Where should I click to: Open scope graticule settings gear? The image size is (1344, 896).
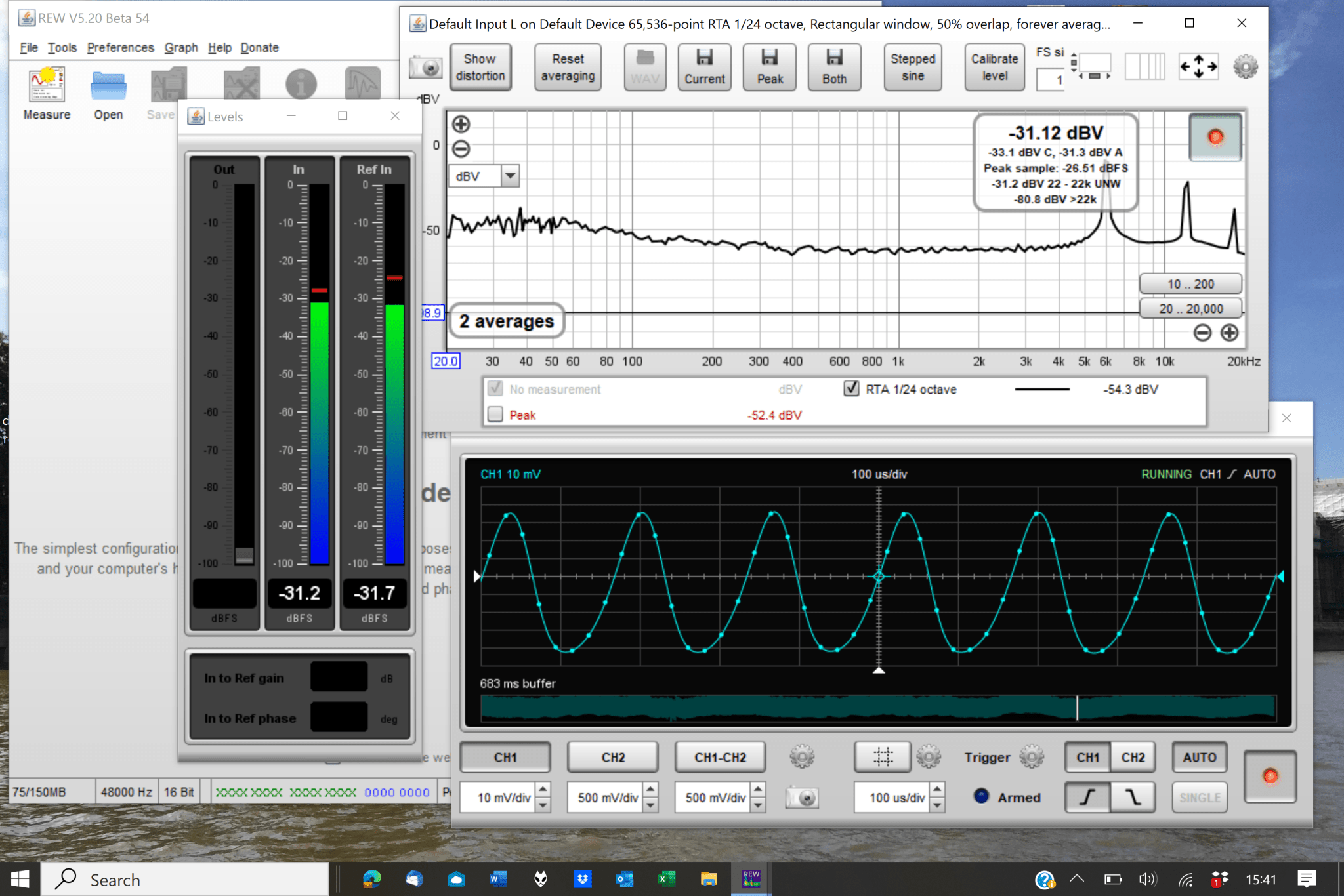pyautogui.click(x=929, y=757)
